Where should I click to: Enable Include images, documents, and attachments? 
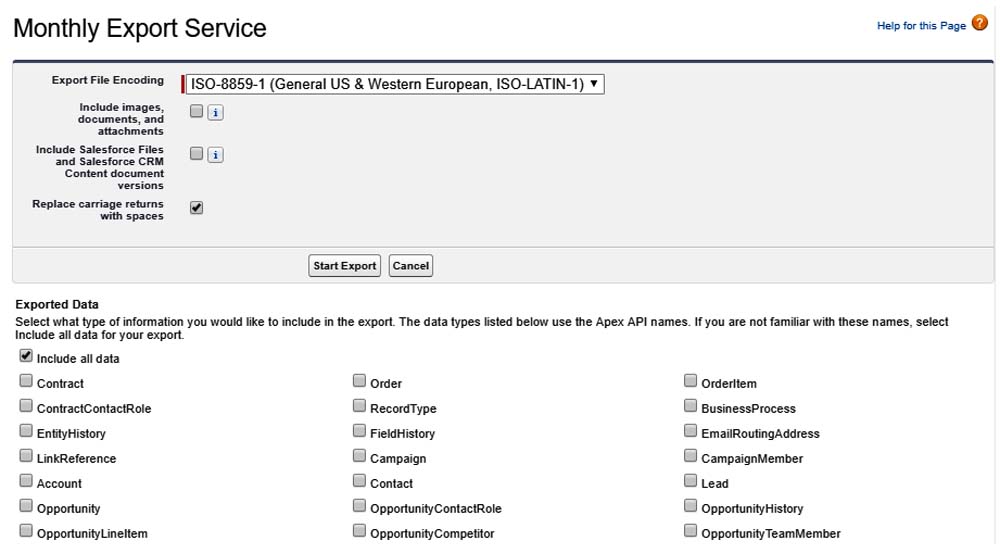click(x=197, y=112)
